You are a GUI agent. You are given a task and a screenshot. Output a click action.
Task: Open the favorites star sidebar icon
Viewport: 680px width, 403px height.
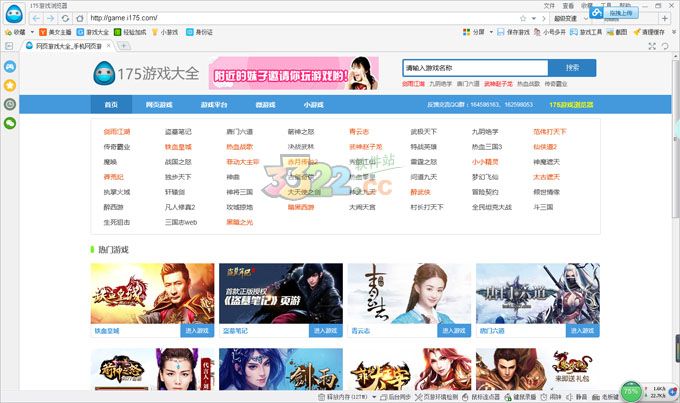[x=10, y=85]
